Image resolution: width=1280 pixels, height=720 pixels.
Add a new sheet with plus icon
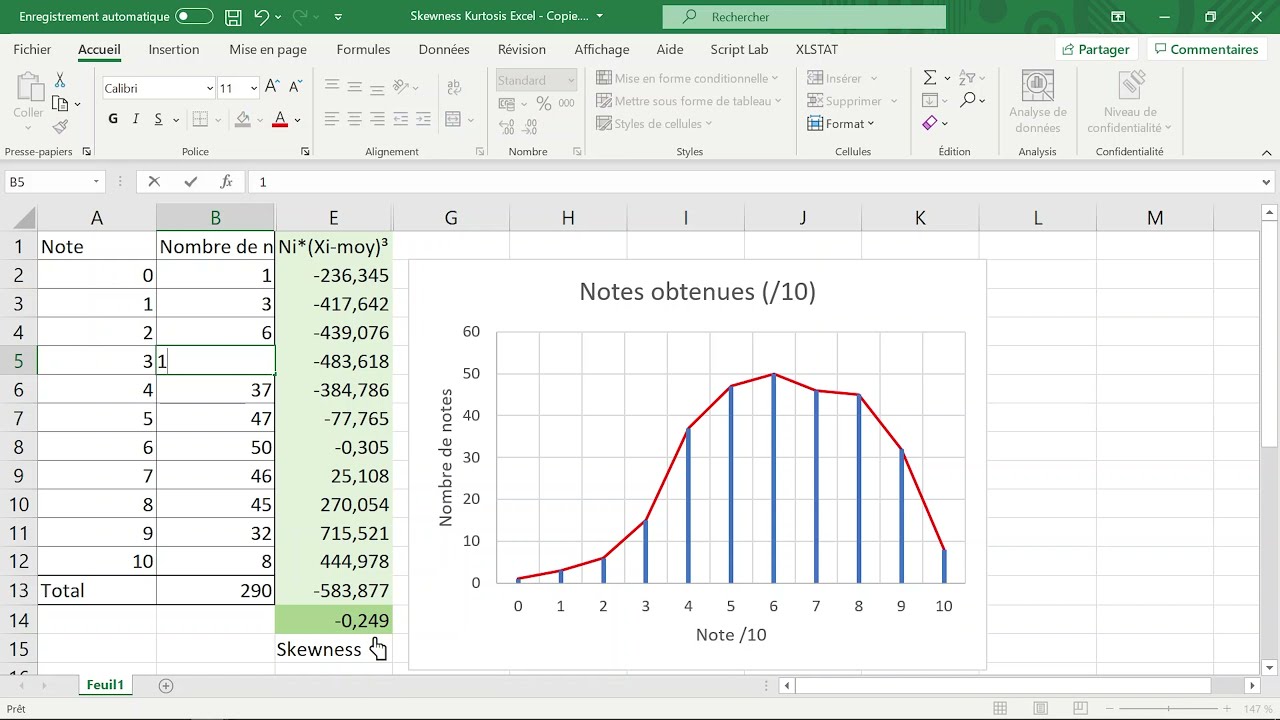coord(166,685)
